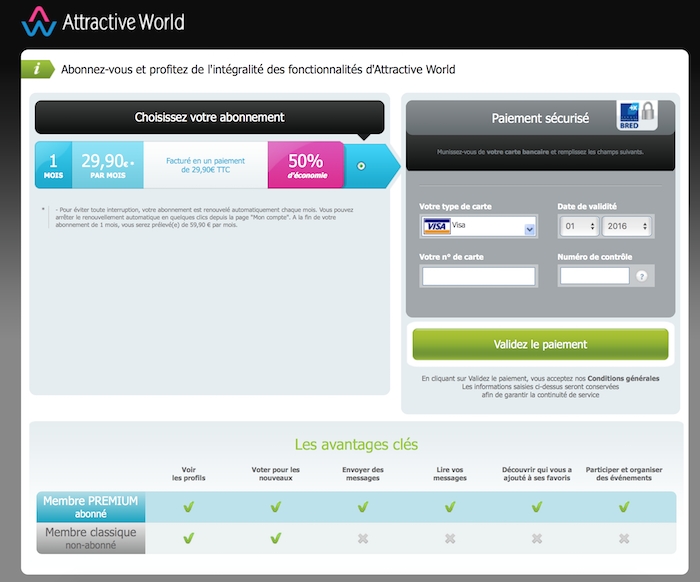Click classique cross under Lire vos messages
The height and width of the screenshot is (582, 700).
[x=450, y=539]
